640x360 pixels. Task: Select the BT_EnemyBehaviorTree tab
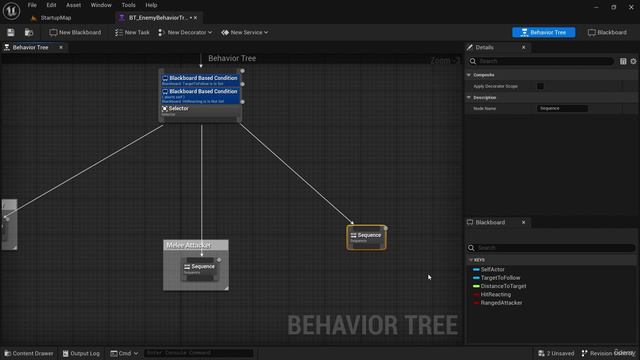(x=158, y=18)
